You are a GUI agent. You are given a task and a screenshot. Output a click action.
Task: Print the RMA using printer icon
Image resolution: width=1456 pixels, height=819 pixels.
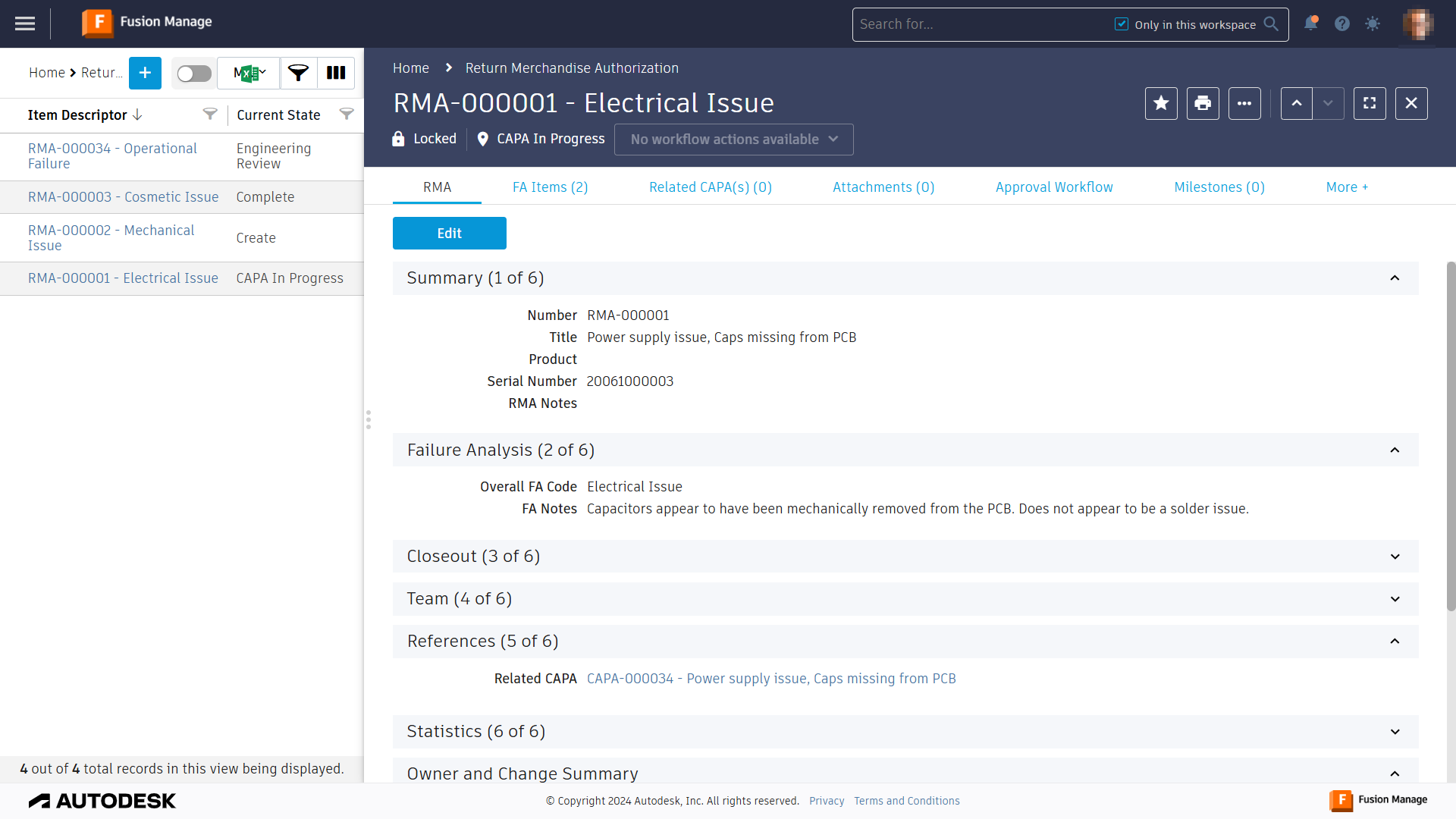click(1203, 103)
